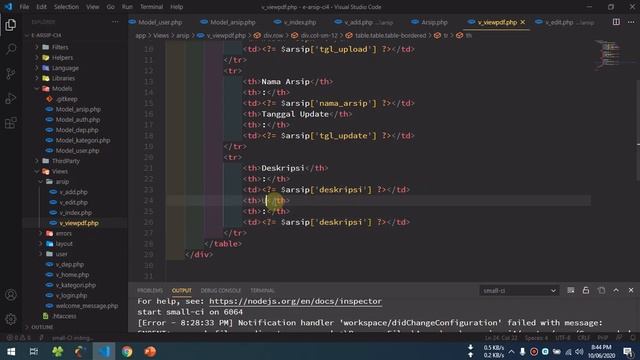The height and width of the screenshot is (360, 640).
Task: Open the Accounts menu icon
Action: pos(11,295)
